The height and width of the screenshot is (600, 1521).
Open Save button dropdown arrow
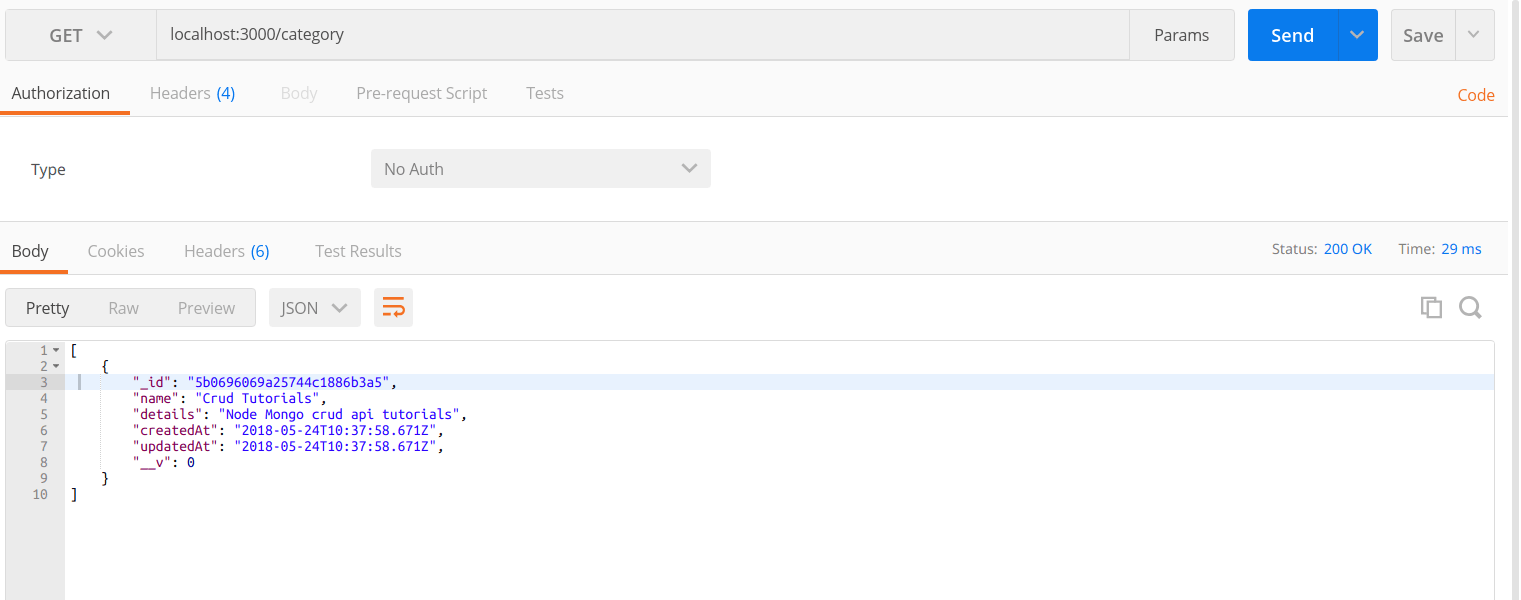[1473, 35]
